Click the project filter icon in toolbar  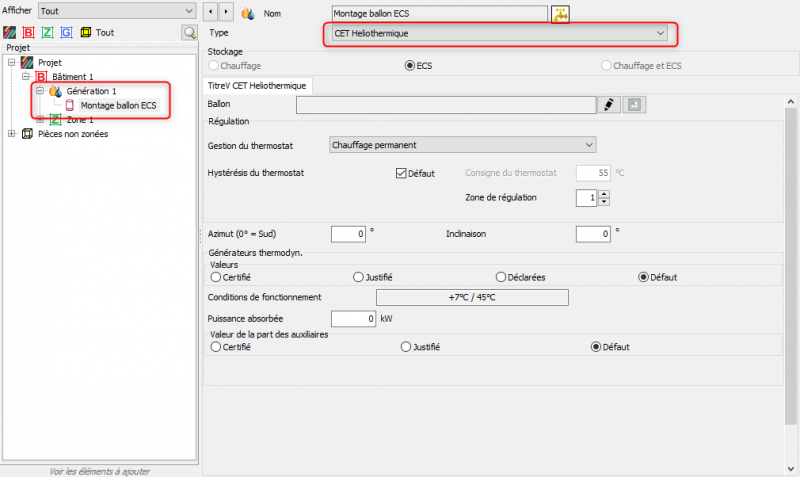click(11, 32)
